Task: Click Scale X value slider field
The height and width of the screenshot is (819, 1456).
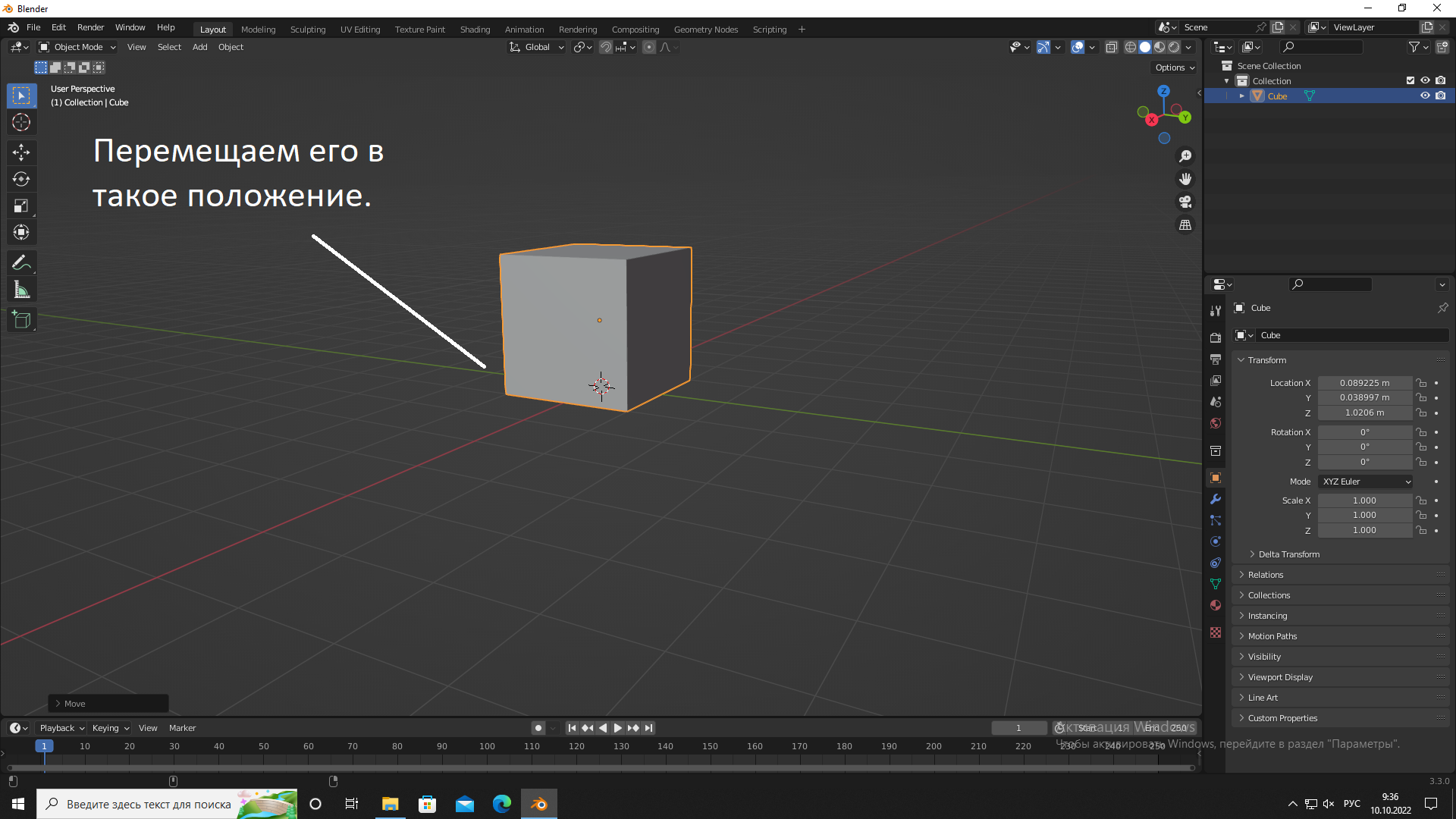Action: (1364, 500)
